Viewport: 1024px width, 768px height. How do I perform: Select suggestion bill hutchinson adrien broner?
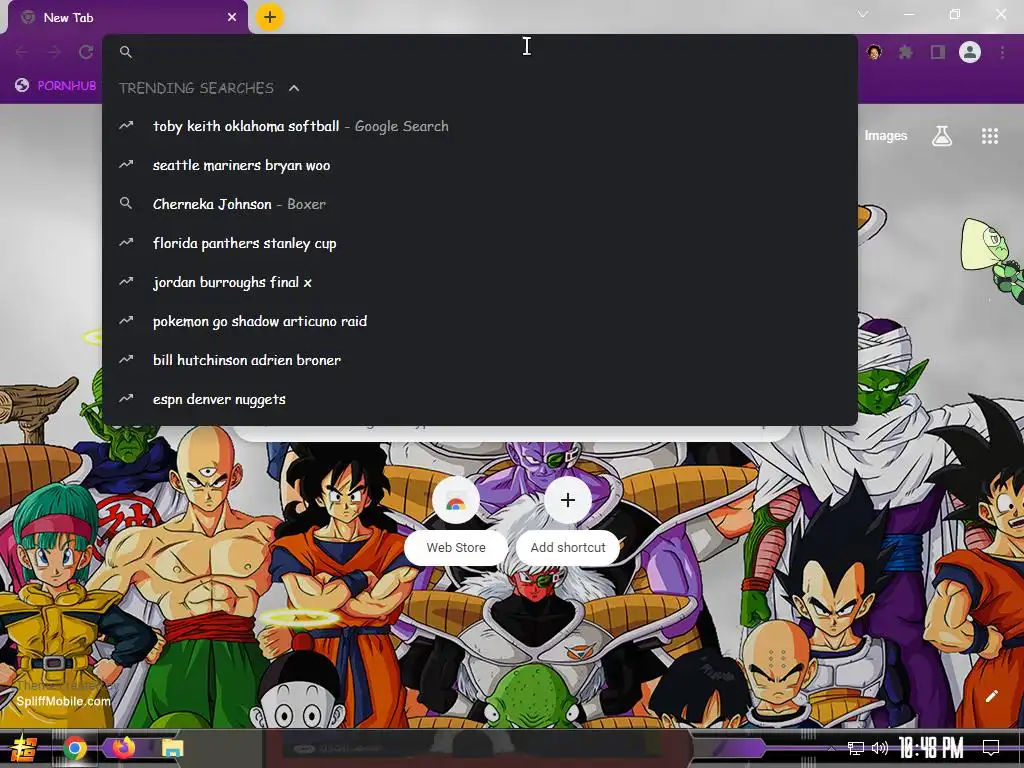click(x=480, y=360)
